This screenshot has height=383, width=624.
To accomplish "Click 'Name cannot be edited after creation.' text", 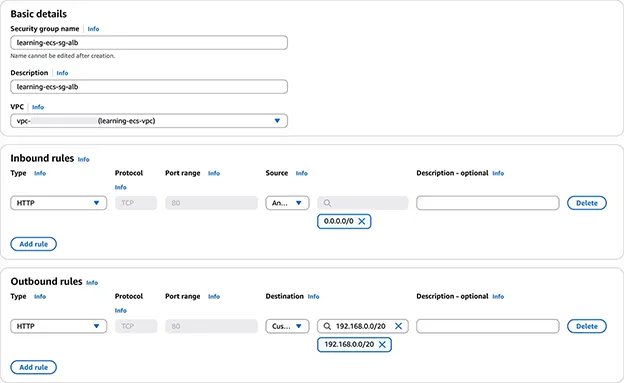I will pos(62,56).
